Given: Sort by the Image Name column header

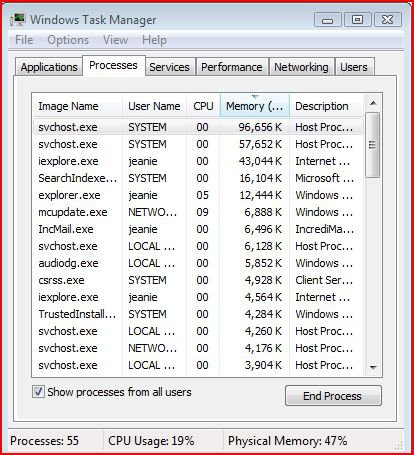Looking at the screenshot, I should (77, 106).
